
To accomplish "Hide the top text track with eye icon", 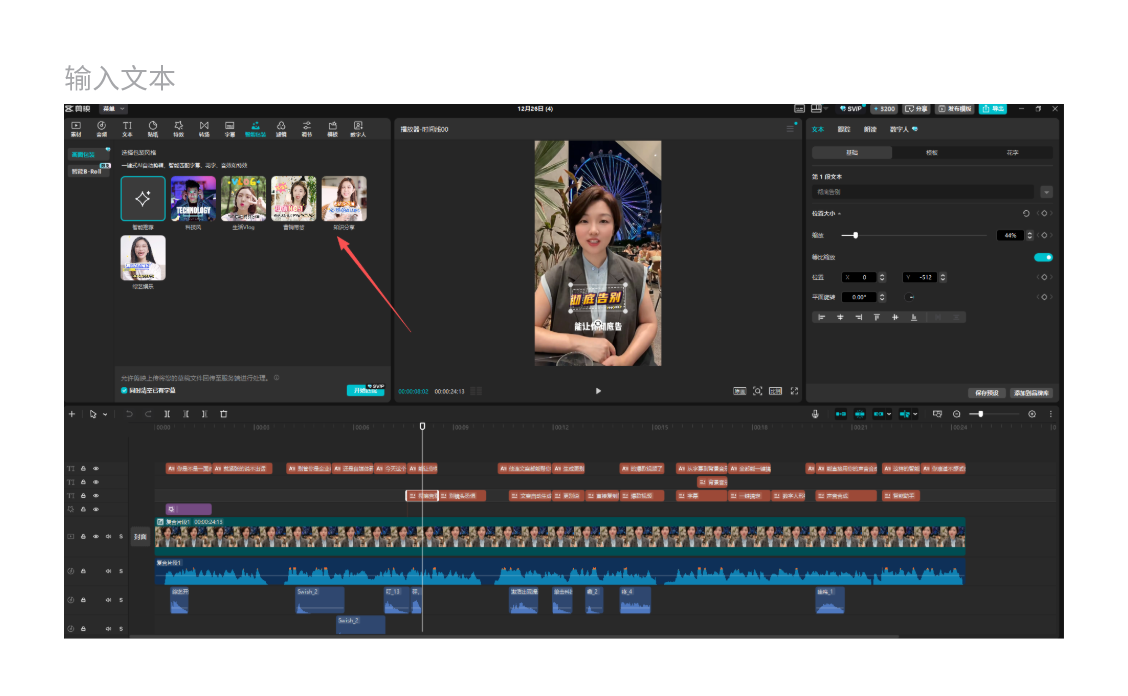I will [96, 468].
